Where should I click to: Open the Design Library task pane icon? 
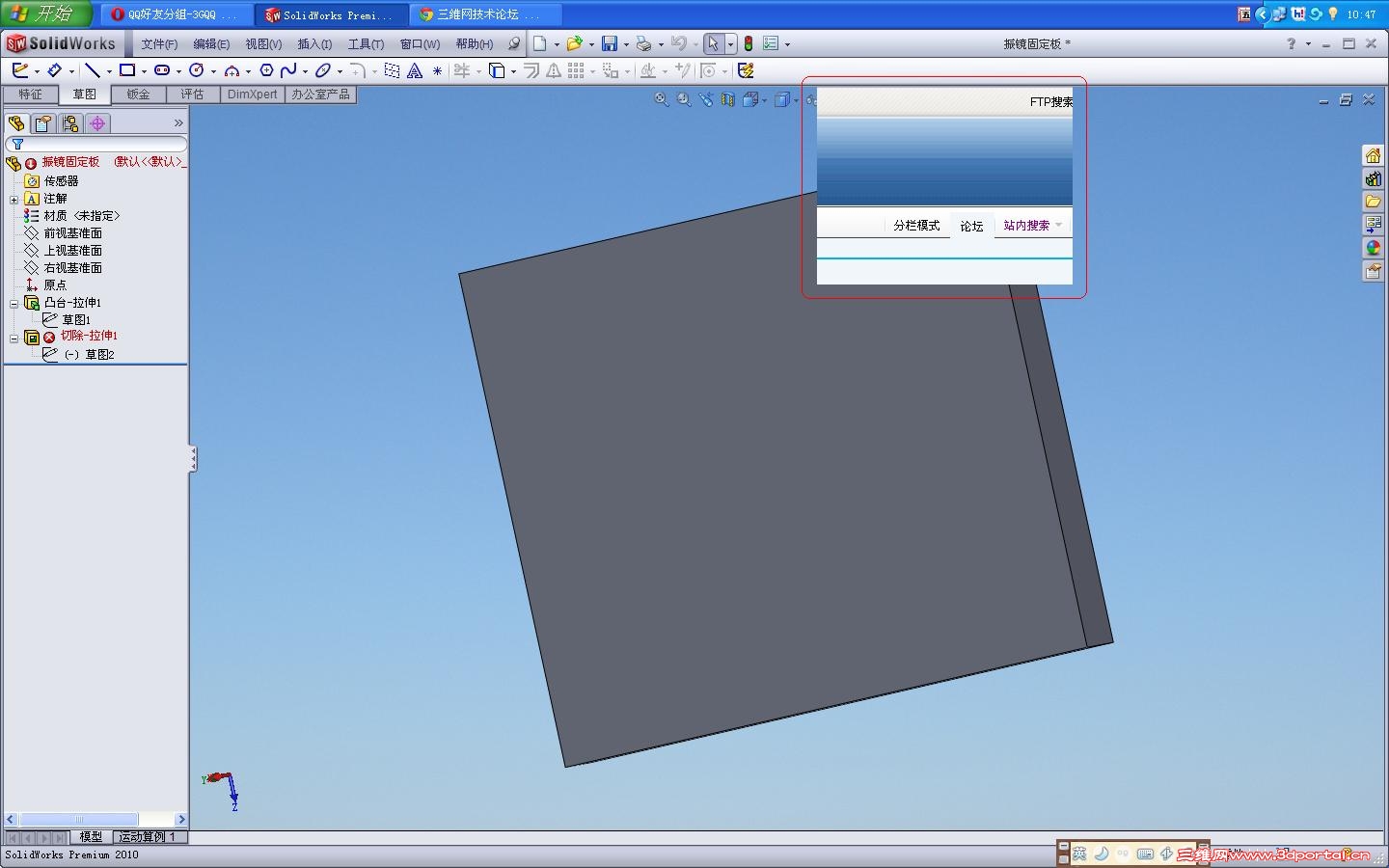click(1373, 178)
